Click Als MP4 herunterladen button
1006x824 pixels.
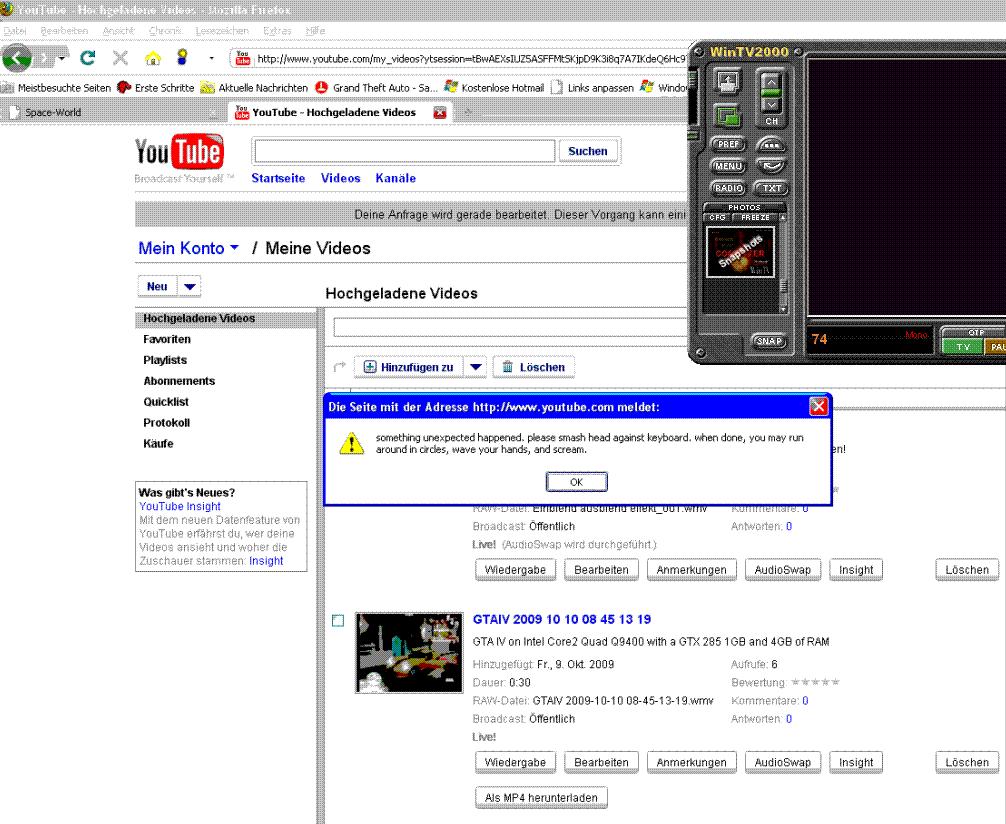click(541, 798)
